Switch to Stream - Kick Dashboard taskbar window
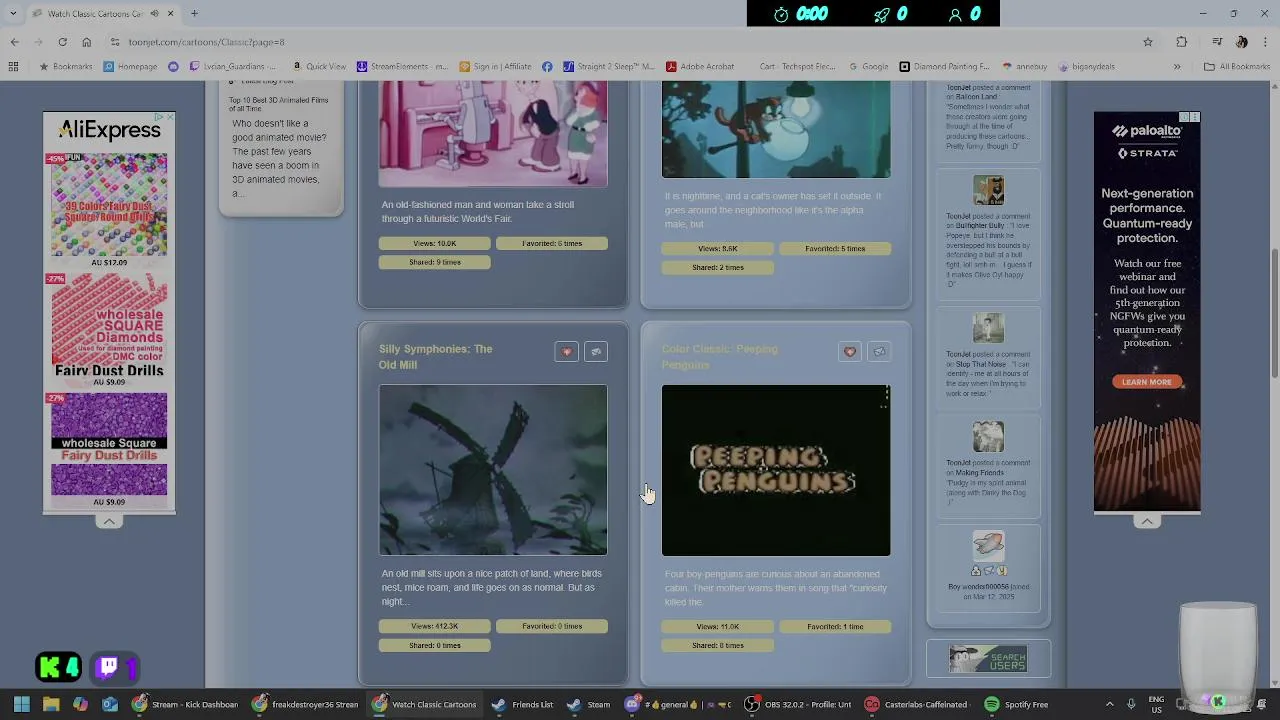 pos(186,704)
